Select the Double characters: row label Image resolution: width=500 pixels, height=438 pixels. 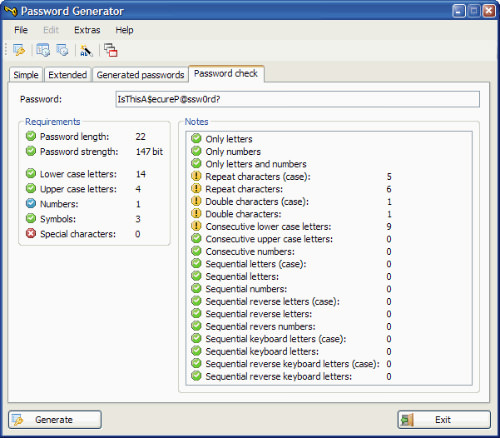243,214
